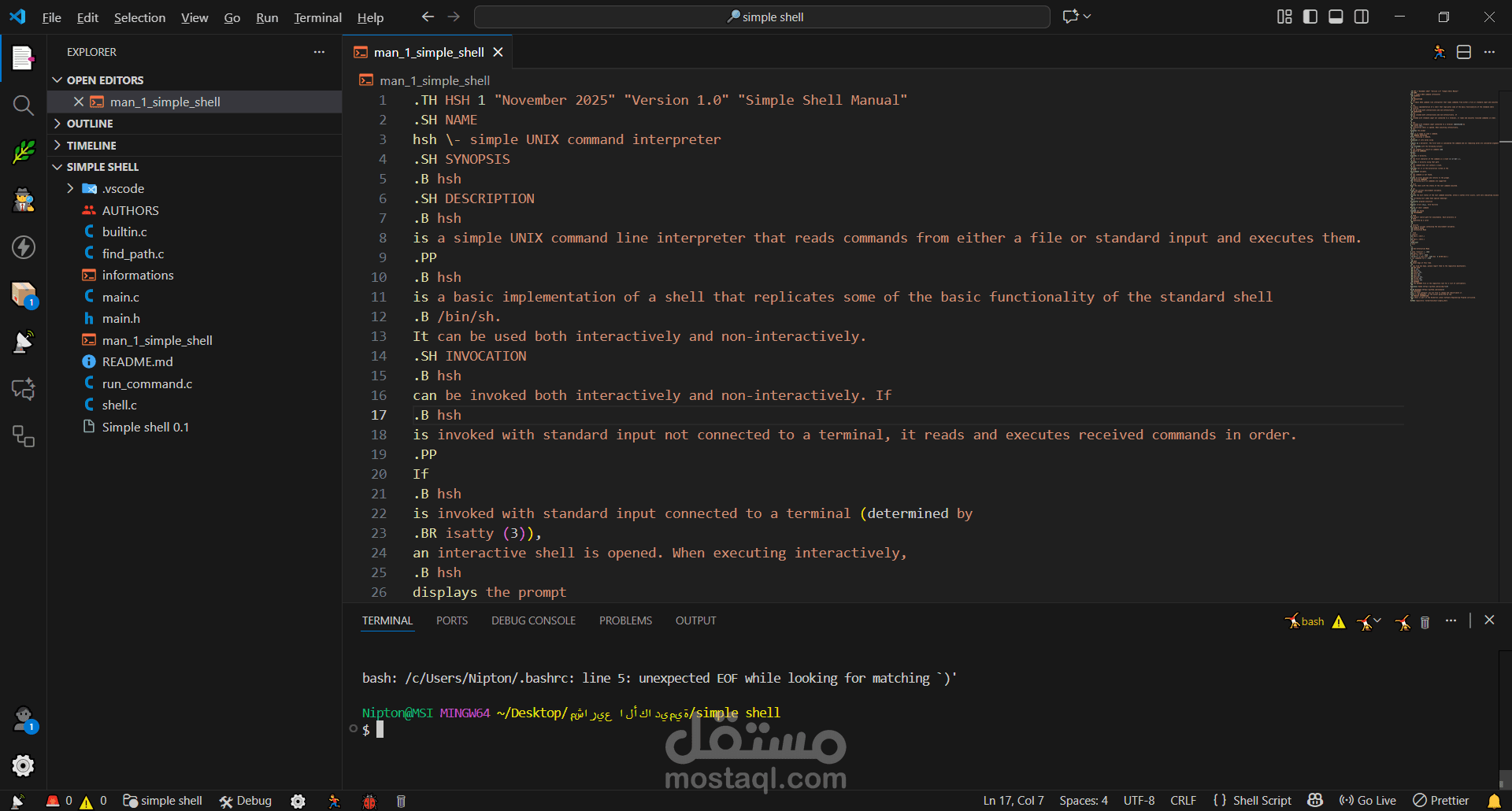Open the Search view in activity bar
1512x811 pixels.
[x=23, y=106]
